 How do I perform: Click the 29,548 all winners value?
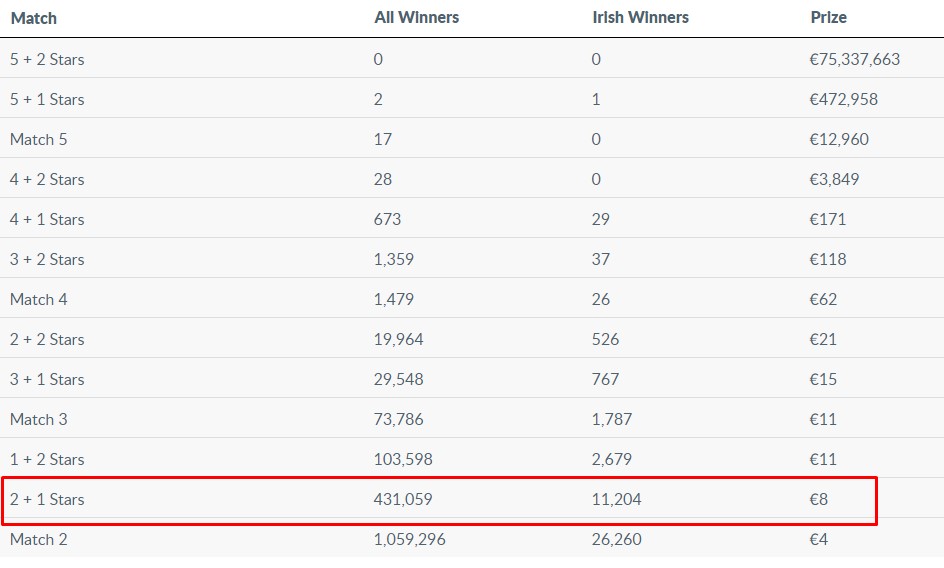pyautogui.click(x=398, y=379)
